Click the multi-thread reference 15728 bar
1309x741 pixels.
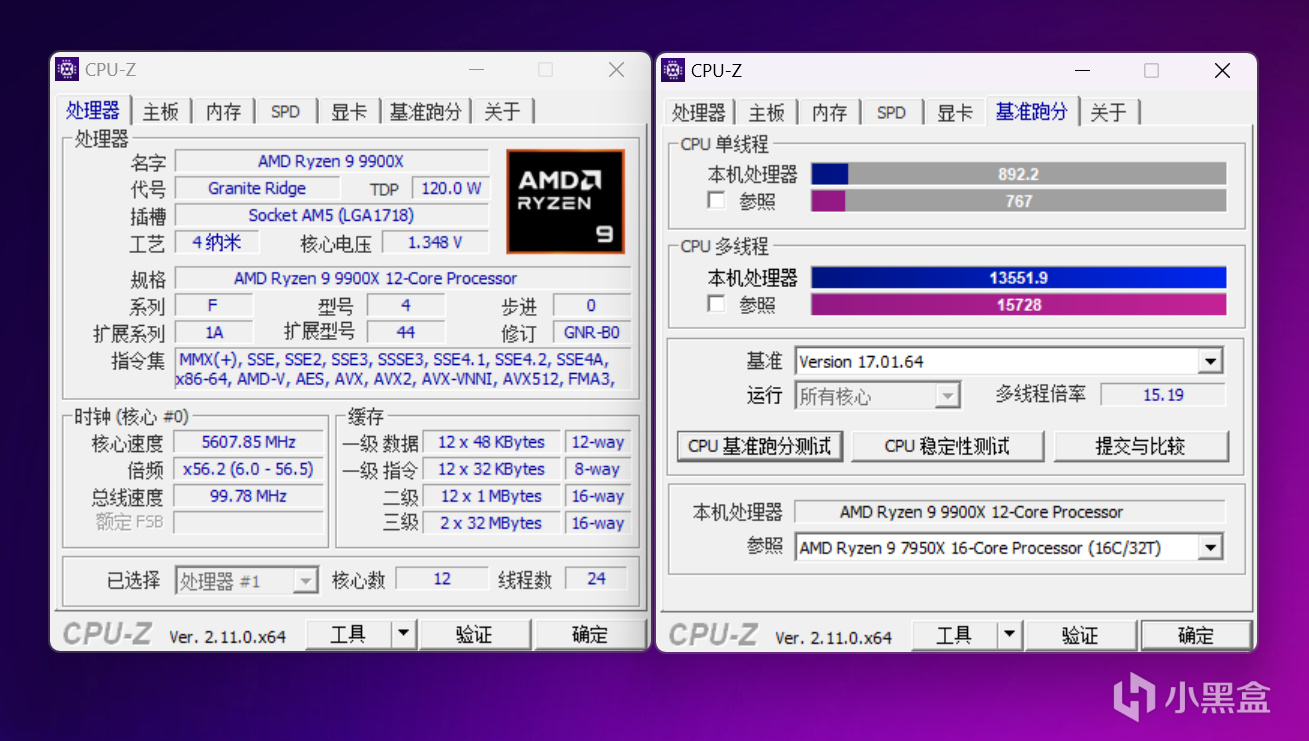1018,304
